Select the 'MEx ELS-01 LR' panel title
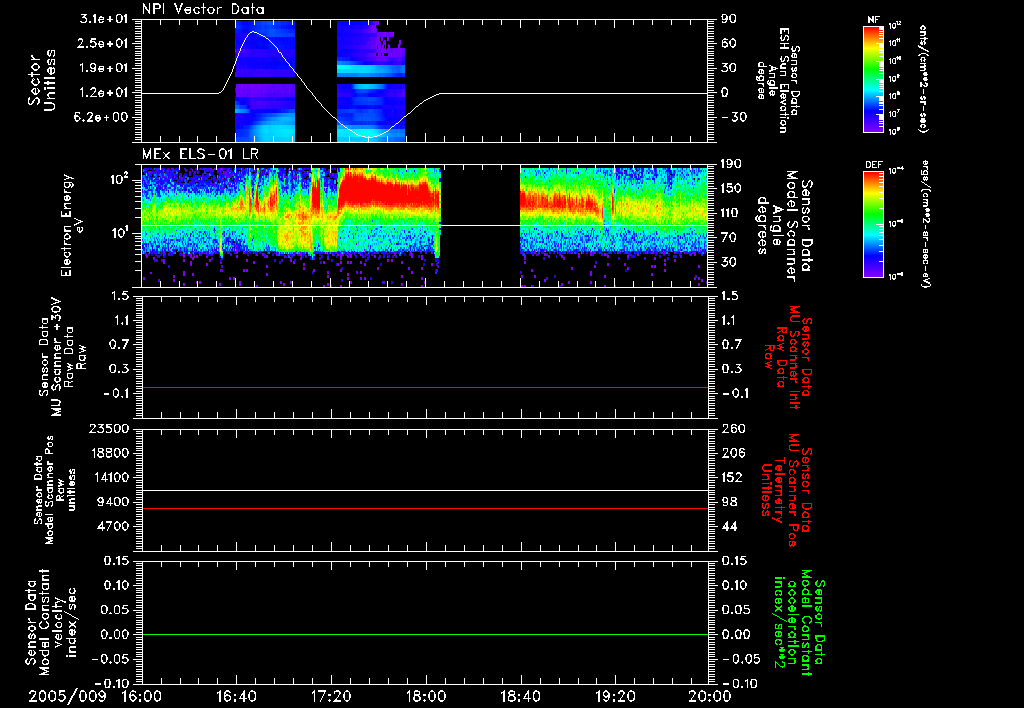The width and height of the screenshot is (1024, 708). 200,155
